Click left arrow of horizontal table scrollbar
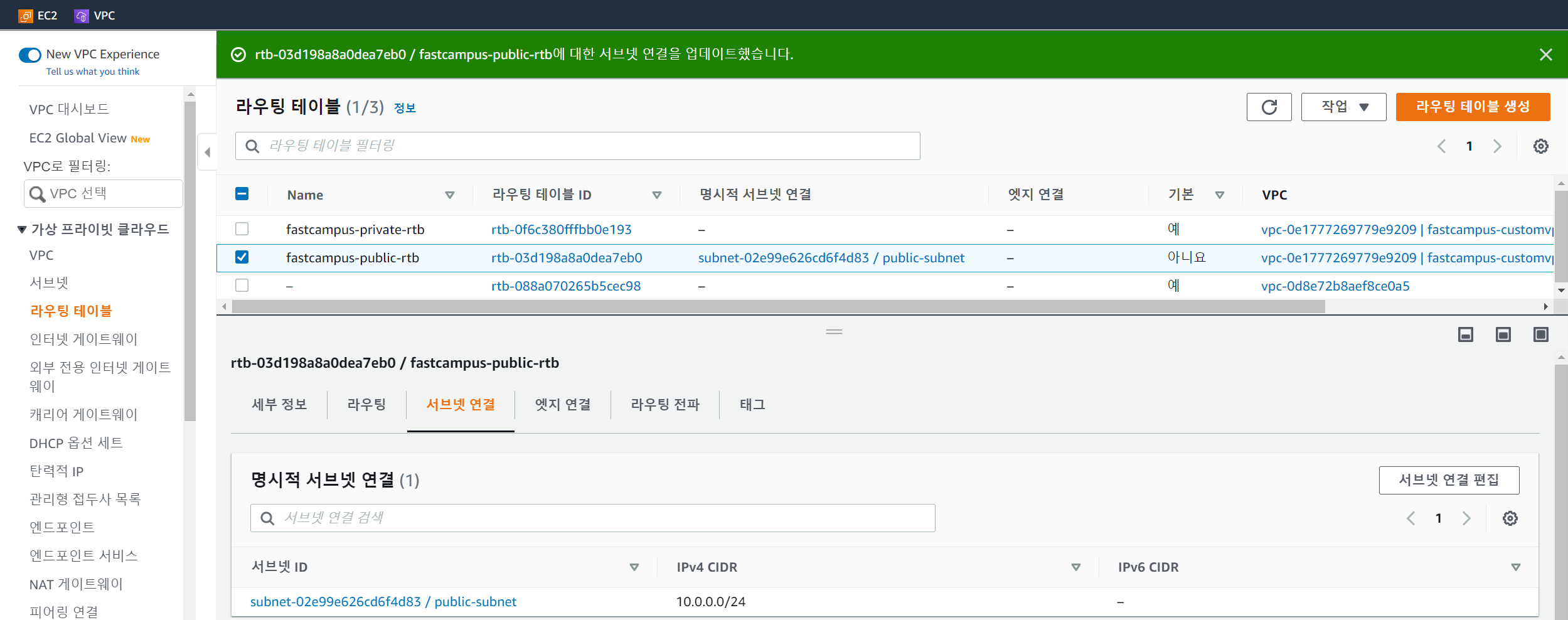Screen dimensions: 1568x620 tap(224, 307)
